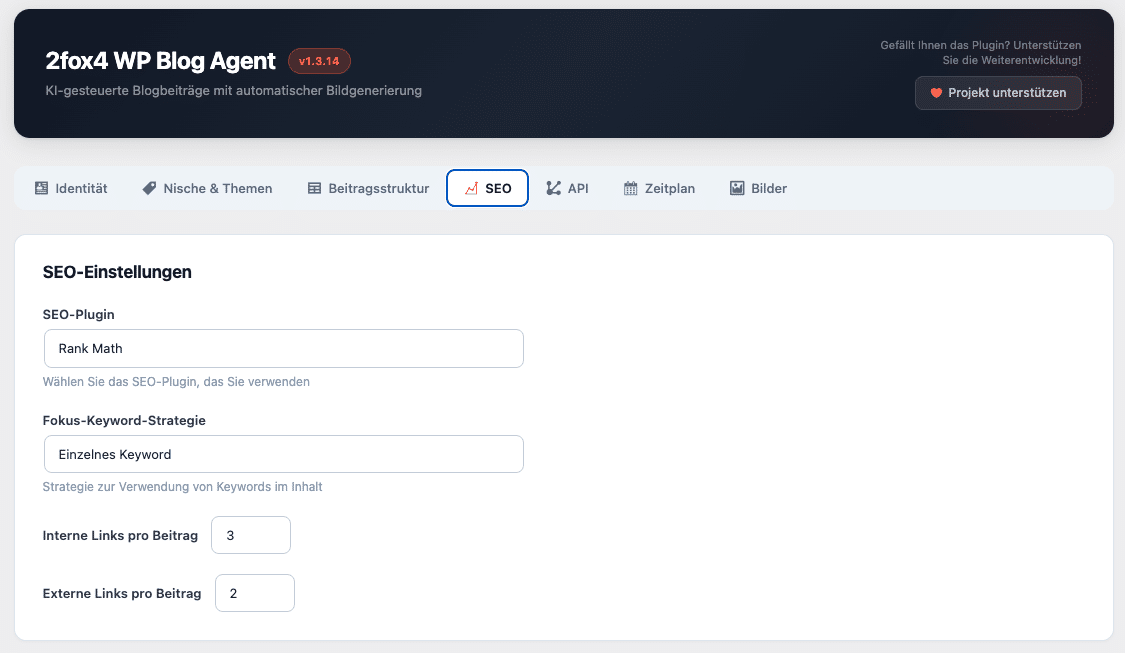This screenshot has height=653, width=1125.
Task: Click the heart icon in the support button
Action: (x=936, y=92)
